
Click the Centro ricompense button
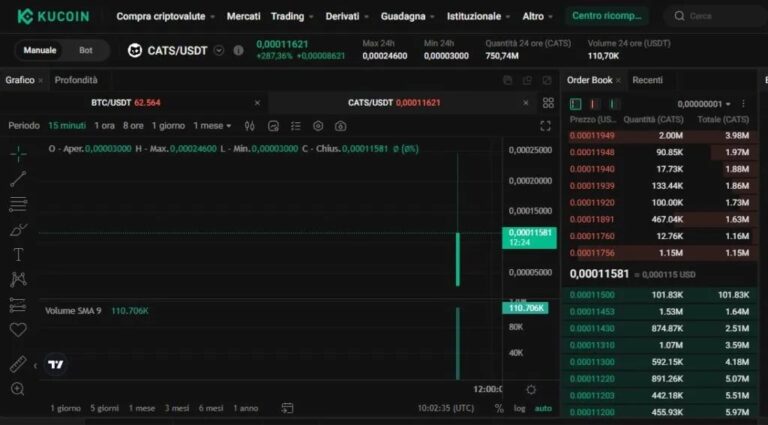[608, 16]
